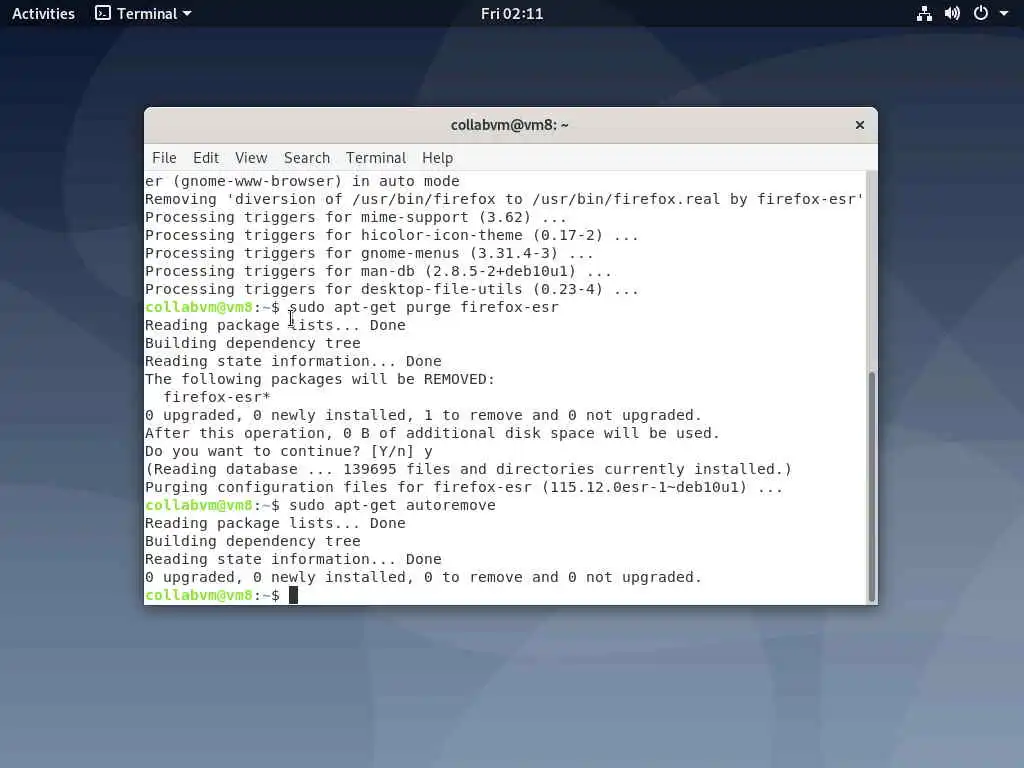Click 'Do you want to continue? [Y/n] y'

tap(289, 451)
